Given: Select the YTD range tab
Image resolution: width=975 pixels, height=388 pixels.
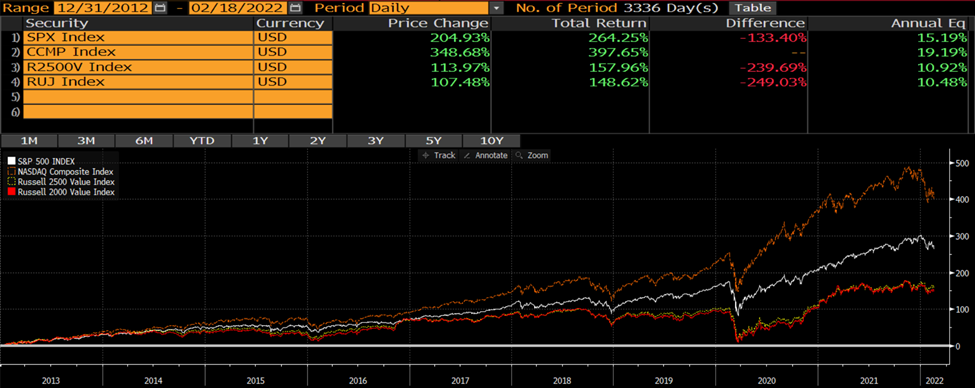Looking at the screenshot, I should (202, 141).
